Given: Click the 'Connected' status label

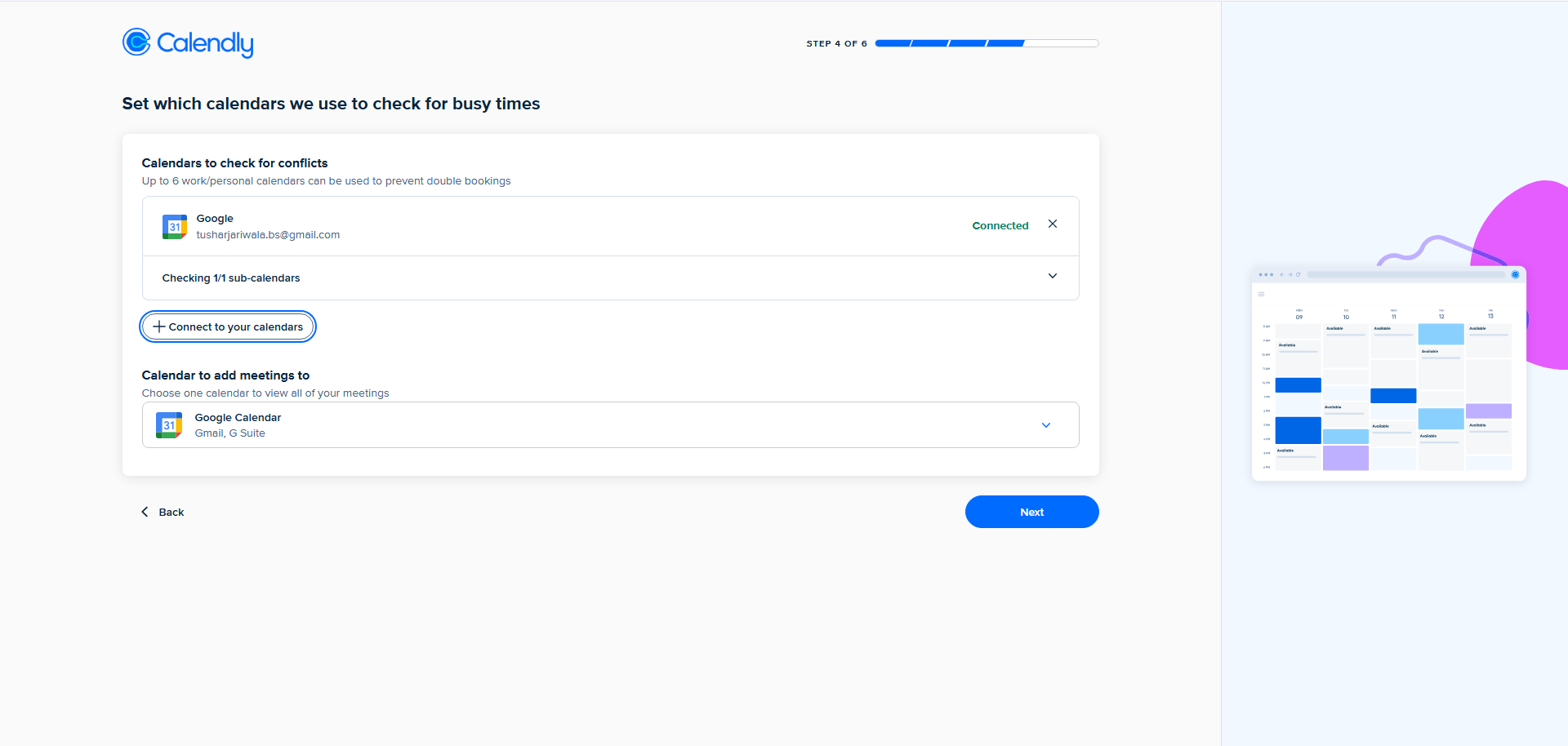Looking at the screenshot, I should tap(1000, 225).
